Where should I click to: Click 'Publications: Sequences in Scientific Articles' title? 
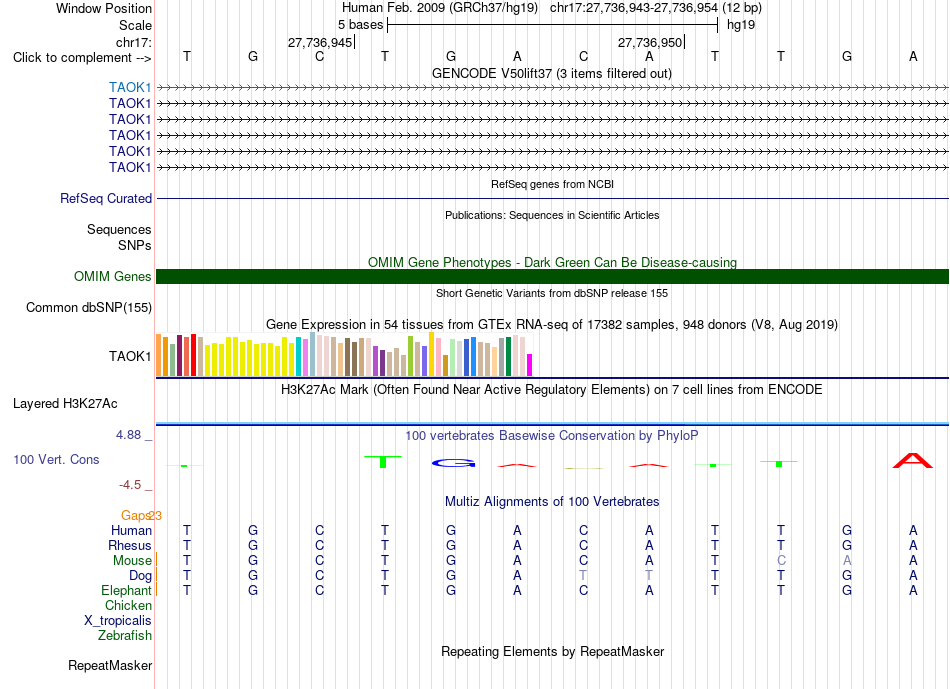coord(552,215)
